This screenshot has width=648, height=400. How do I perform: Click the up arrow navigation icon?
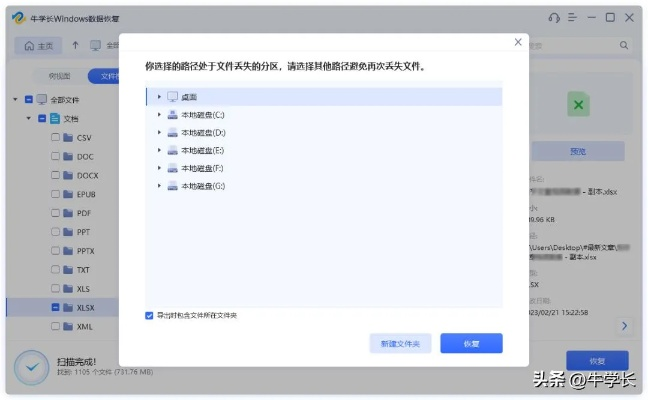(75, 46)
